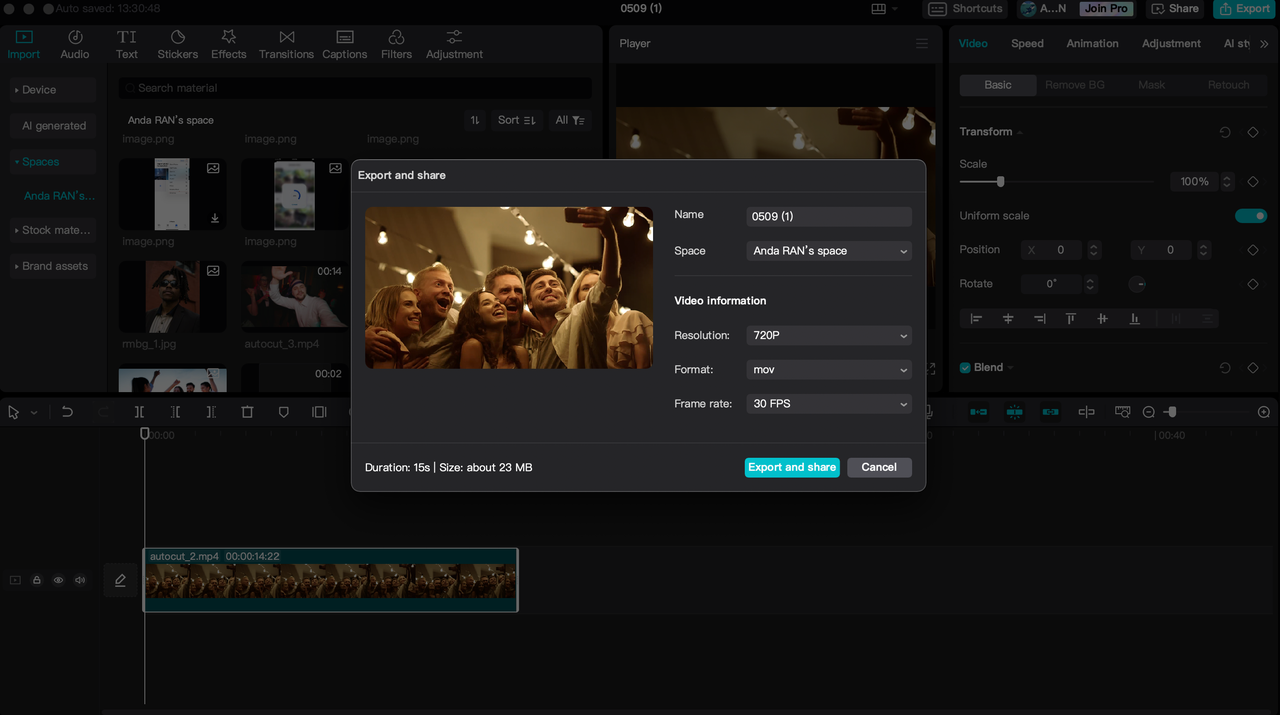Hide the video track with eye icon
The height and width of the screenshot is (715, 1280).
[58, 580]
